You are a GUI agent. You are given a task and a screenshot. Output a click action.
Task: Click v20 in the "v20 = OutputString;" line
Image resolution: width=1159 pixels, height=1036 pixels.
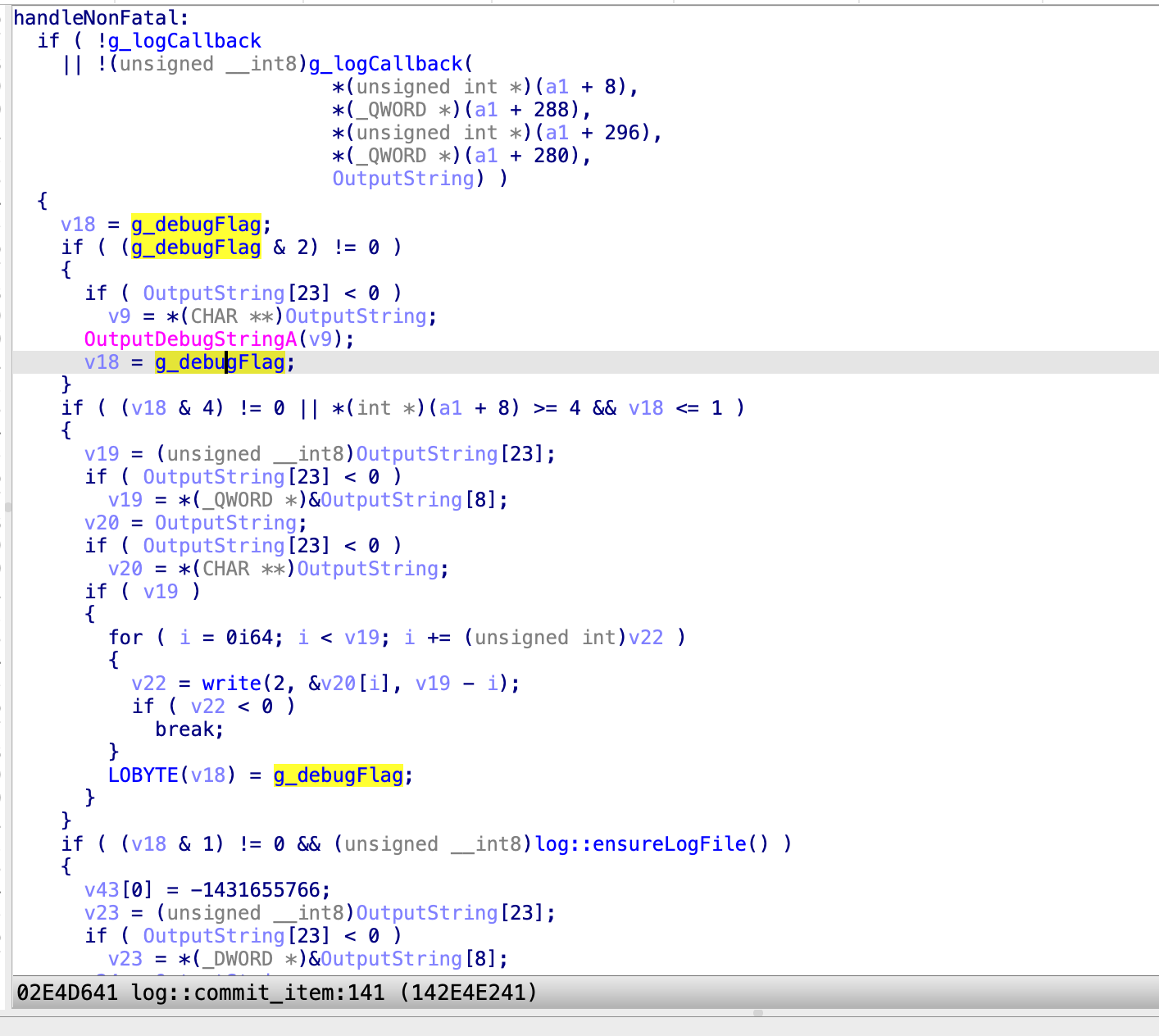point(102,523)
